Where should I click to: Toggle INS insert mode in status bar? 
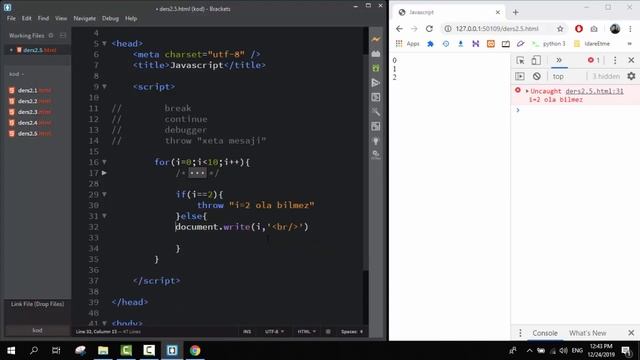click(x=247, y=332)
